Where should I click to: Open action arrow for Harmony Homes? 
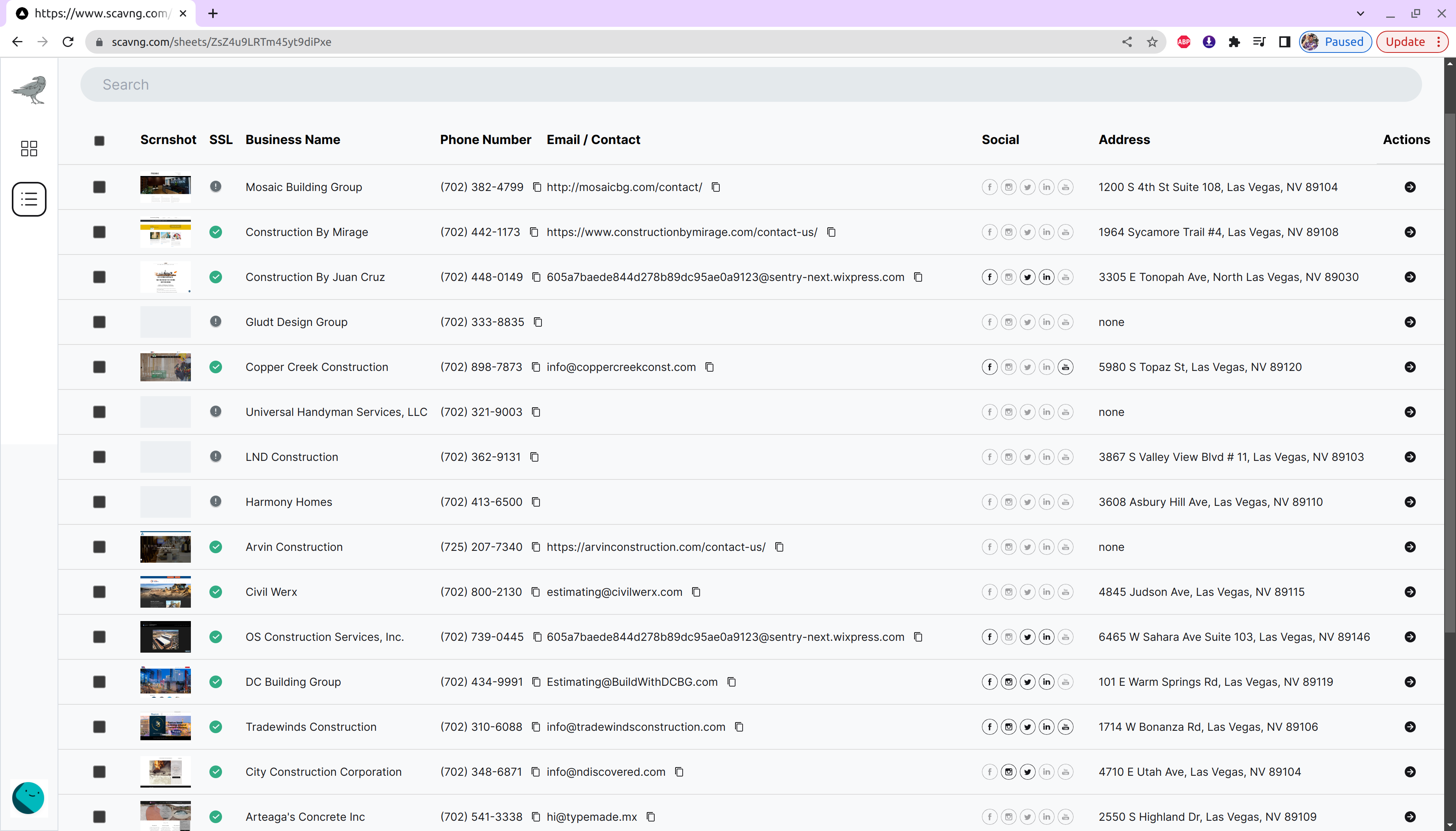[x=1410, y=502]
